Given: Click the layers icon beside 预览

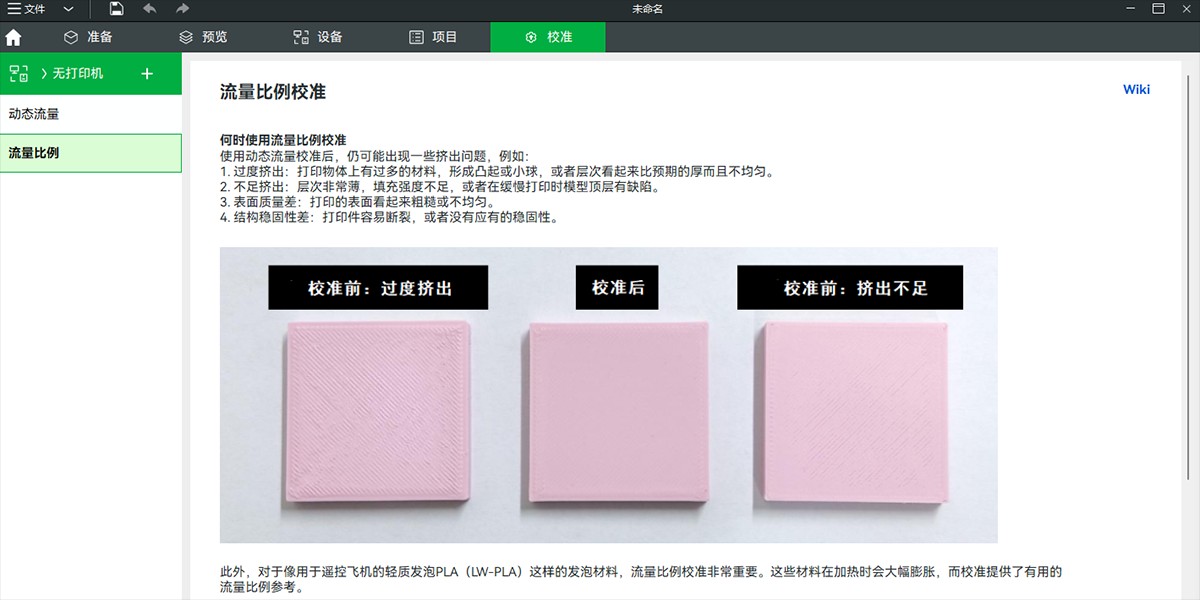Looking at the screenshot, I should [x=184, y=36].
